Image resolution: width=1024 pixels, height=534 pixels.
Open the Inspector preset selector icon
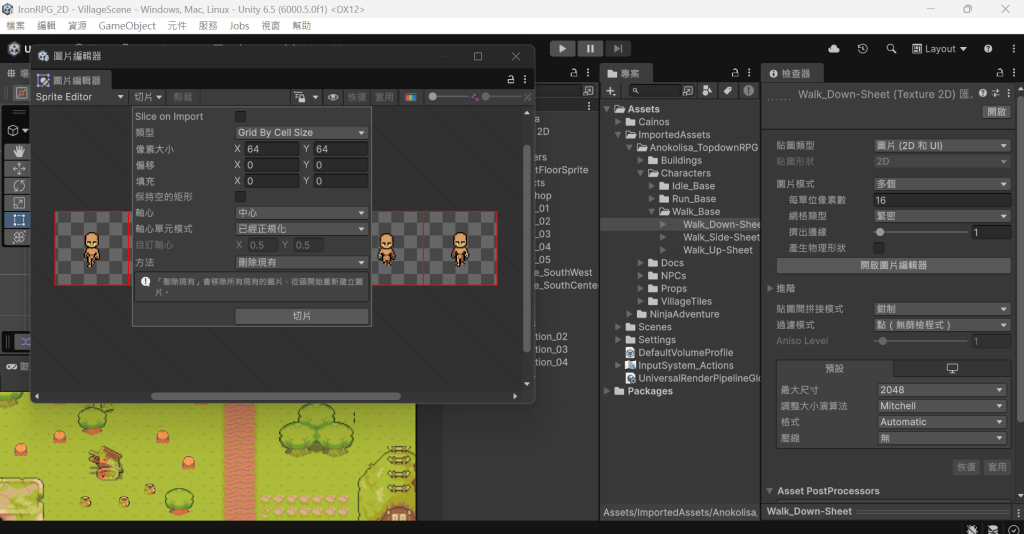(995, 94)
